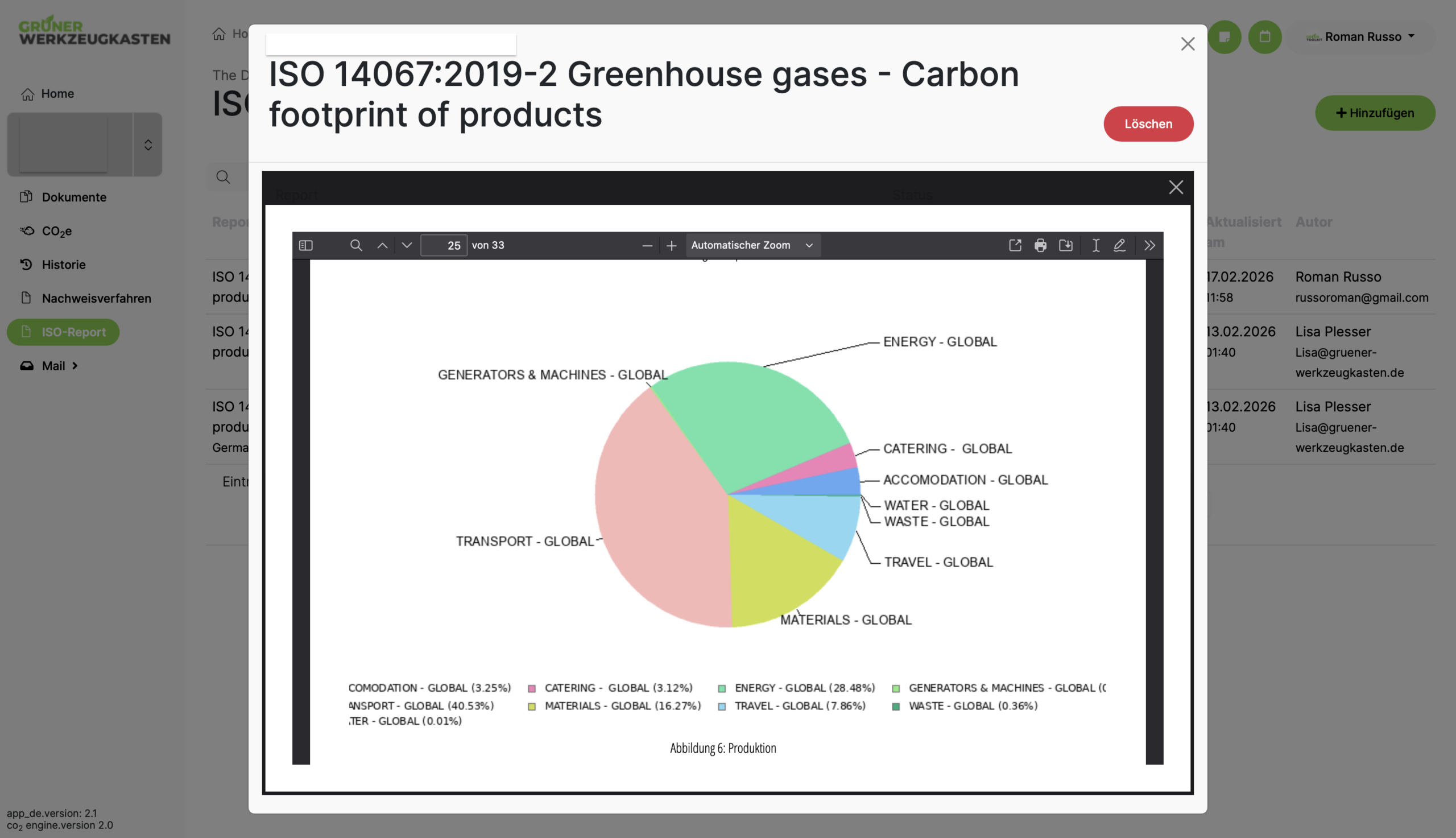Open PDF in a new window
The width and height of the screenshot is (1456, 838).
tap(1015, 245)
